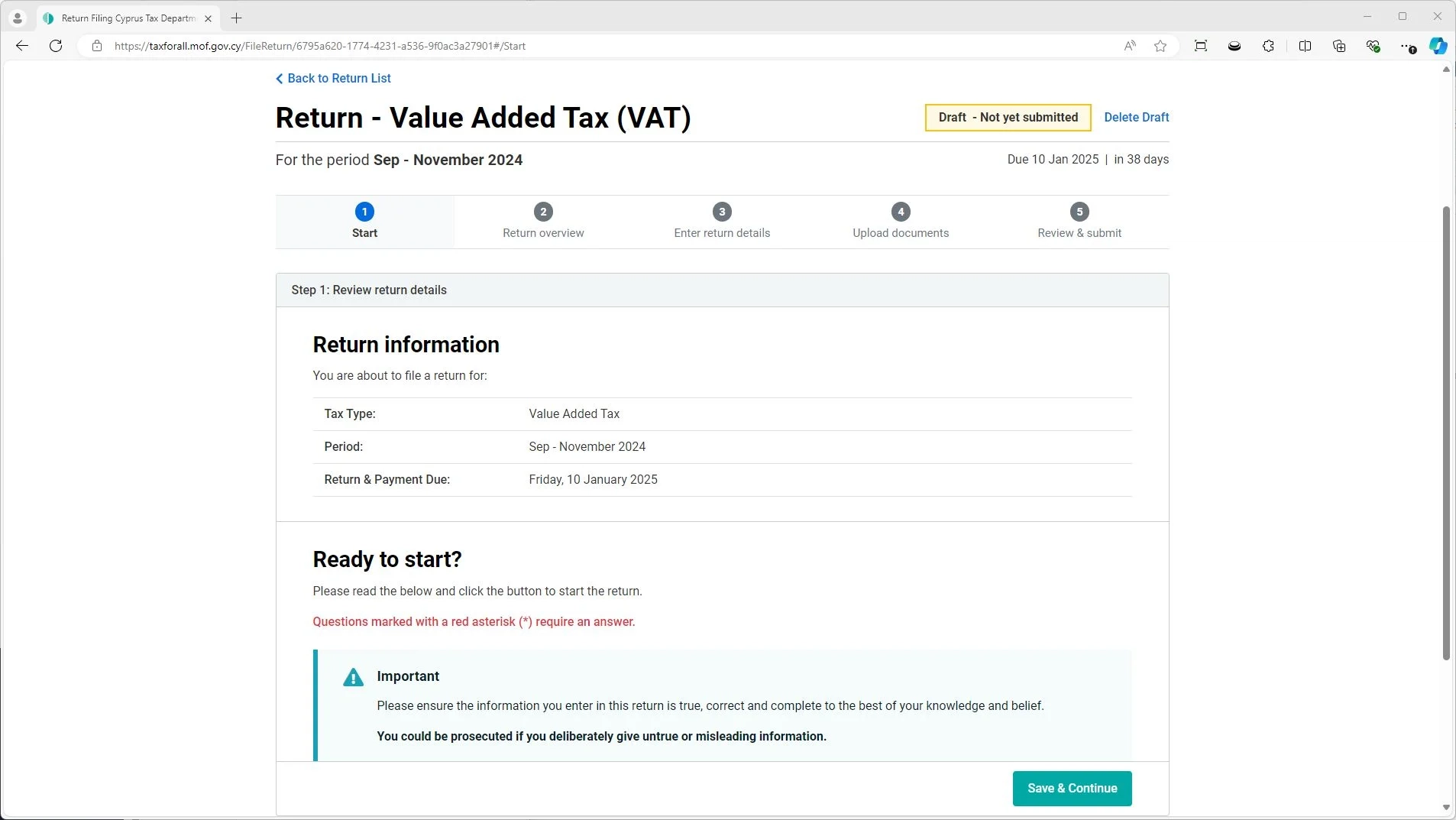Open Copilot in the browser toolbar
The image size is (1456, 820).
tap(1439, 46)
